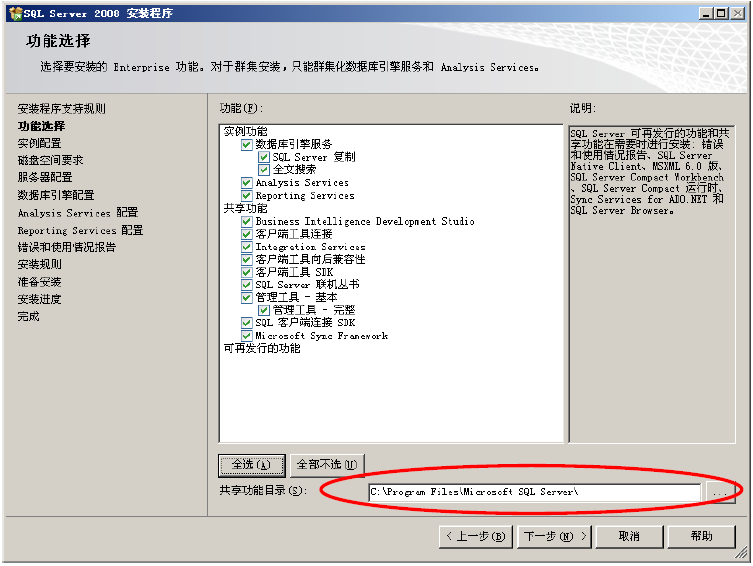
Task: Toggle the SQL 客户端连接 SDK checkbox
Action: point(246,323)
